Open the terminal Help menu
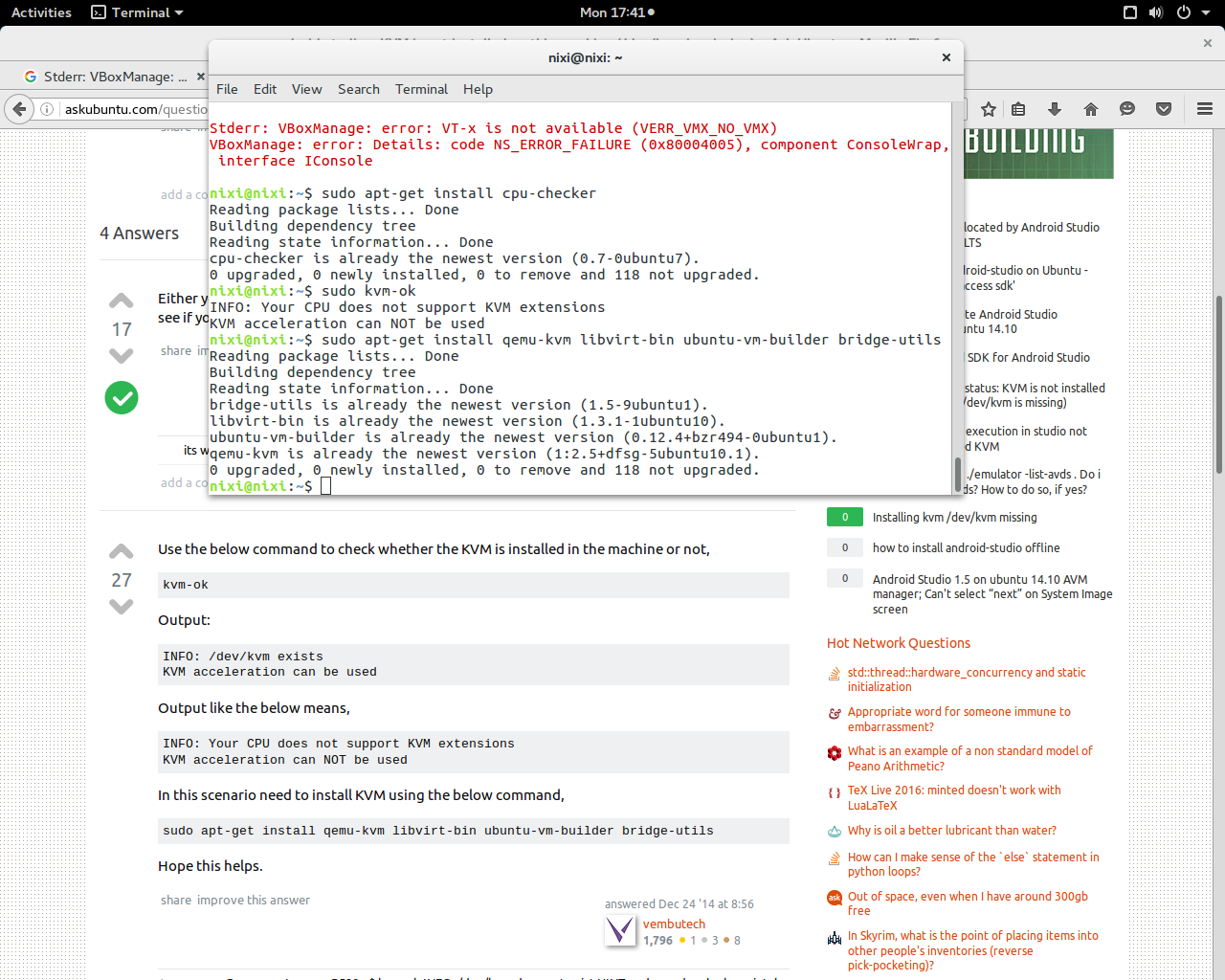The width and height of the screenshot is (1225, 980). 478,89
